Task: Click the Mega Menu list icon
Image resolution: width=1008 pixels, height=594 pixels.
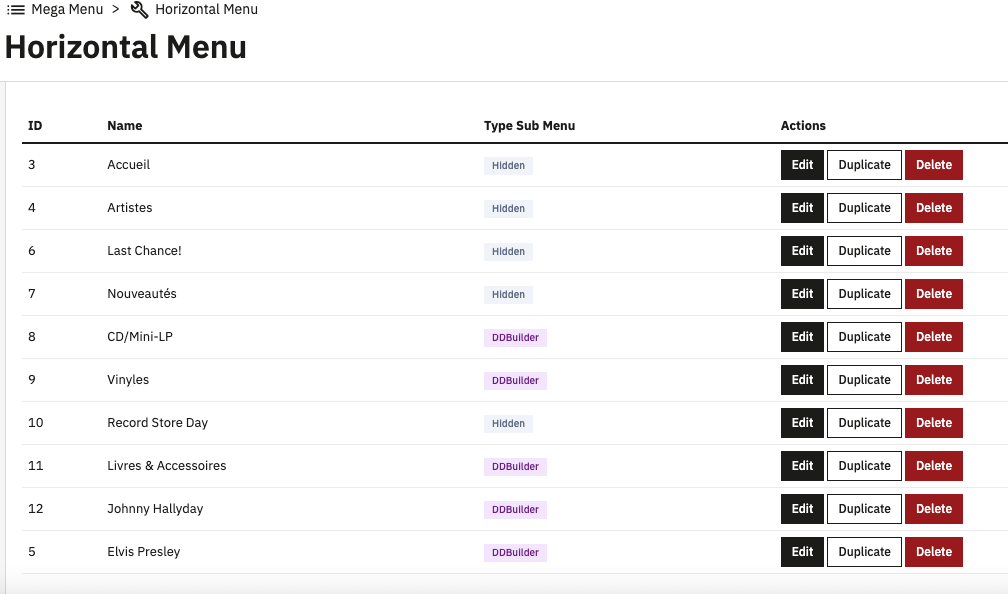Action: pyautogui.click(x=16, y=10)
